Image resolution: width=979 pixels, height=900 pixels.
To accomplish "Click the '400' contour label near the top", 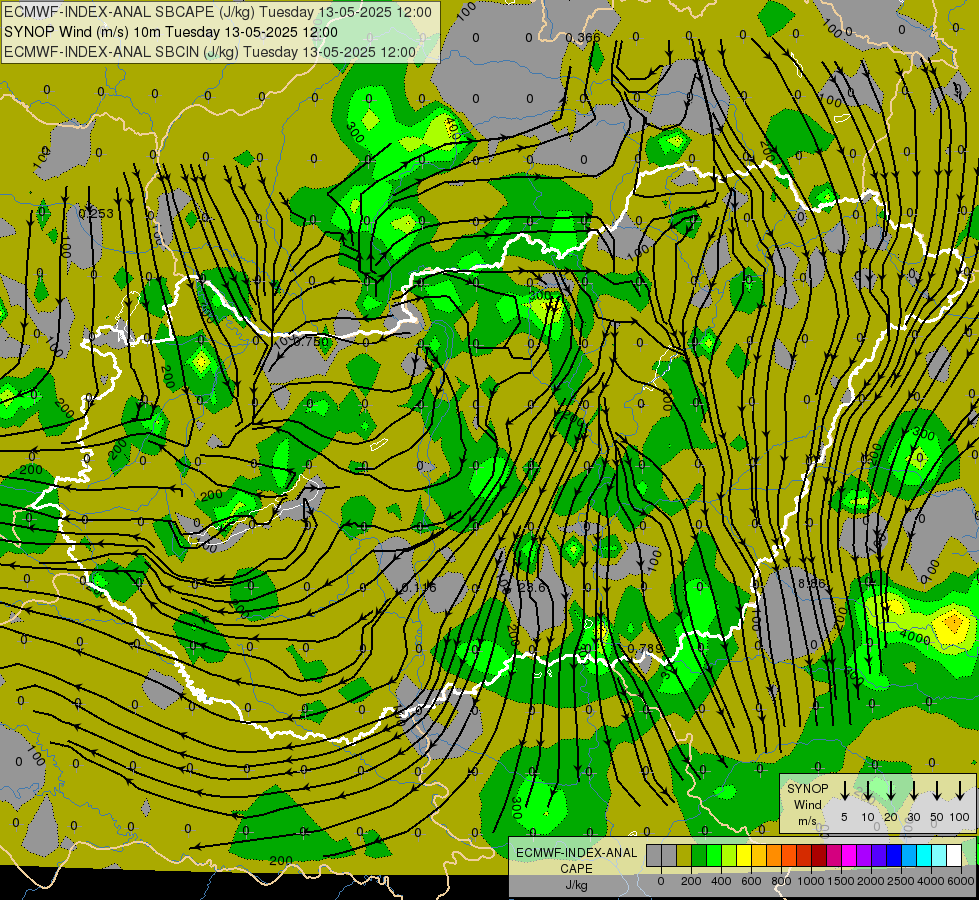I will pyautogui.click(x=452, y=129).
